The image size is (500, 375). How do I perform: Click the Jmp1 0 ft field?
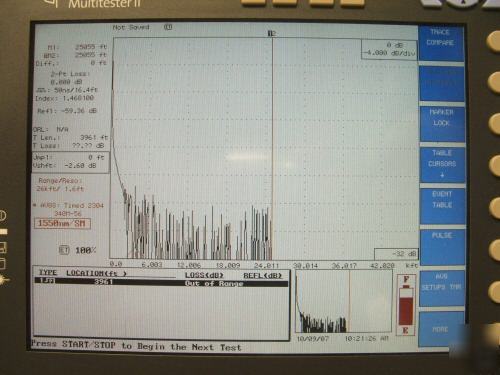click(69, 157)
